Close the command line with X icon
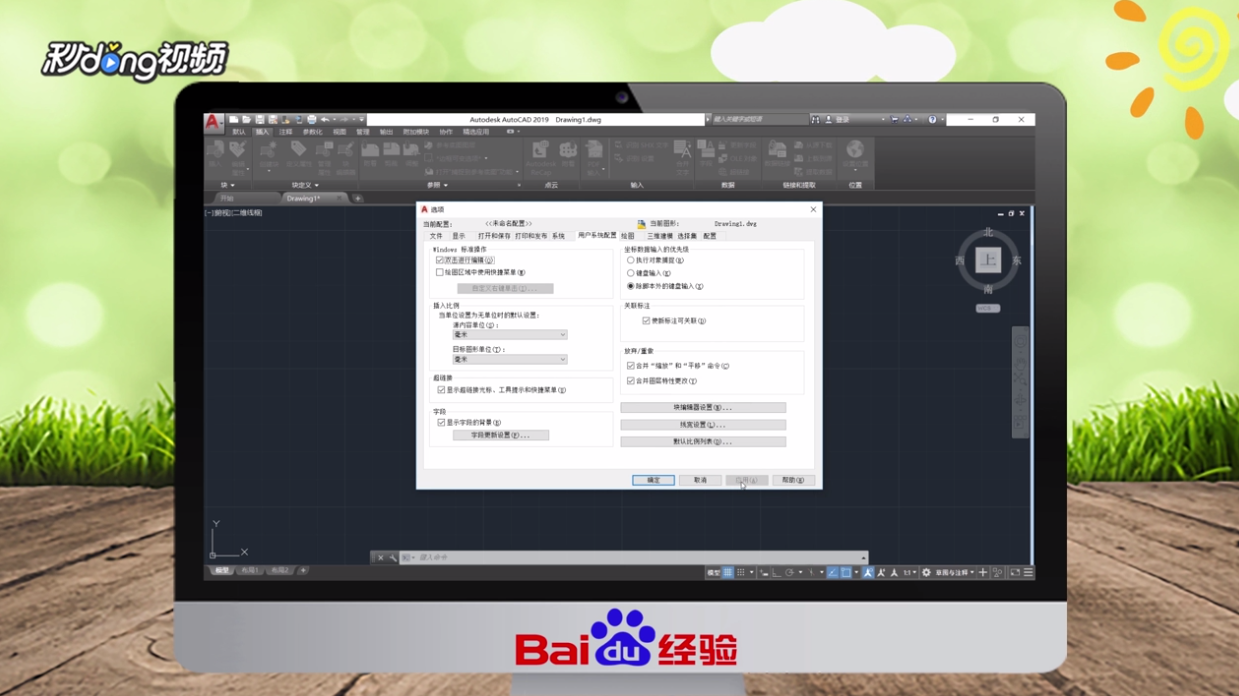The height and width of the screenshot is (696, 1239). [380, 558]
